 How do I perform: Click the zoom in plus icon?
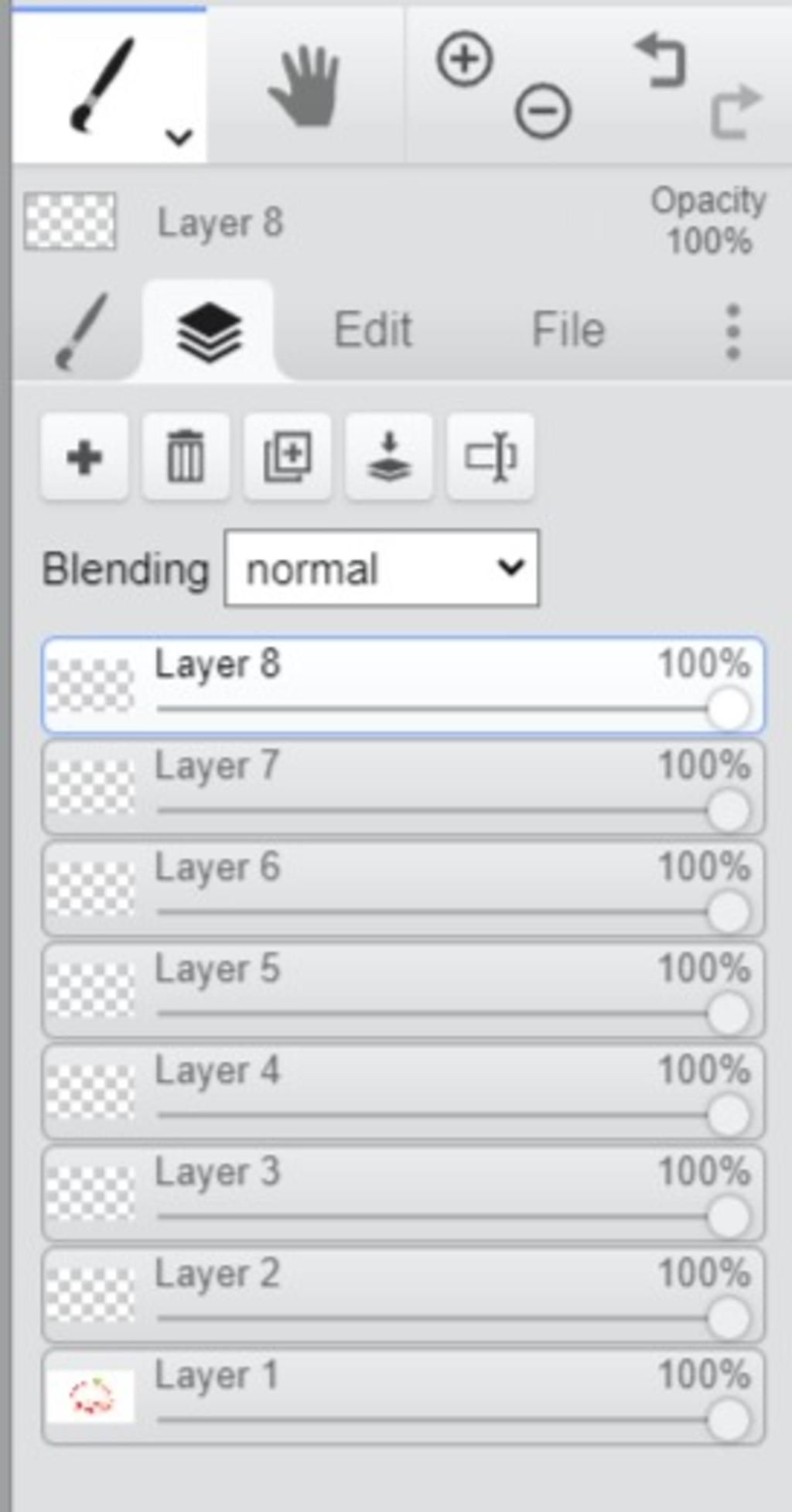coord(465,59)
